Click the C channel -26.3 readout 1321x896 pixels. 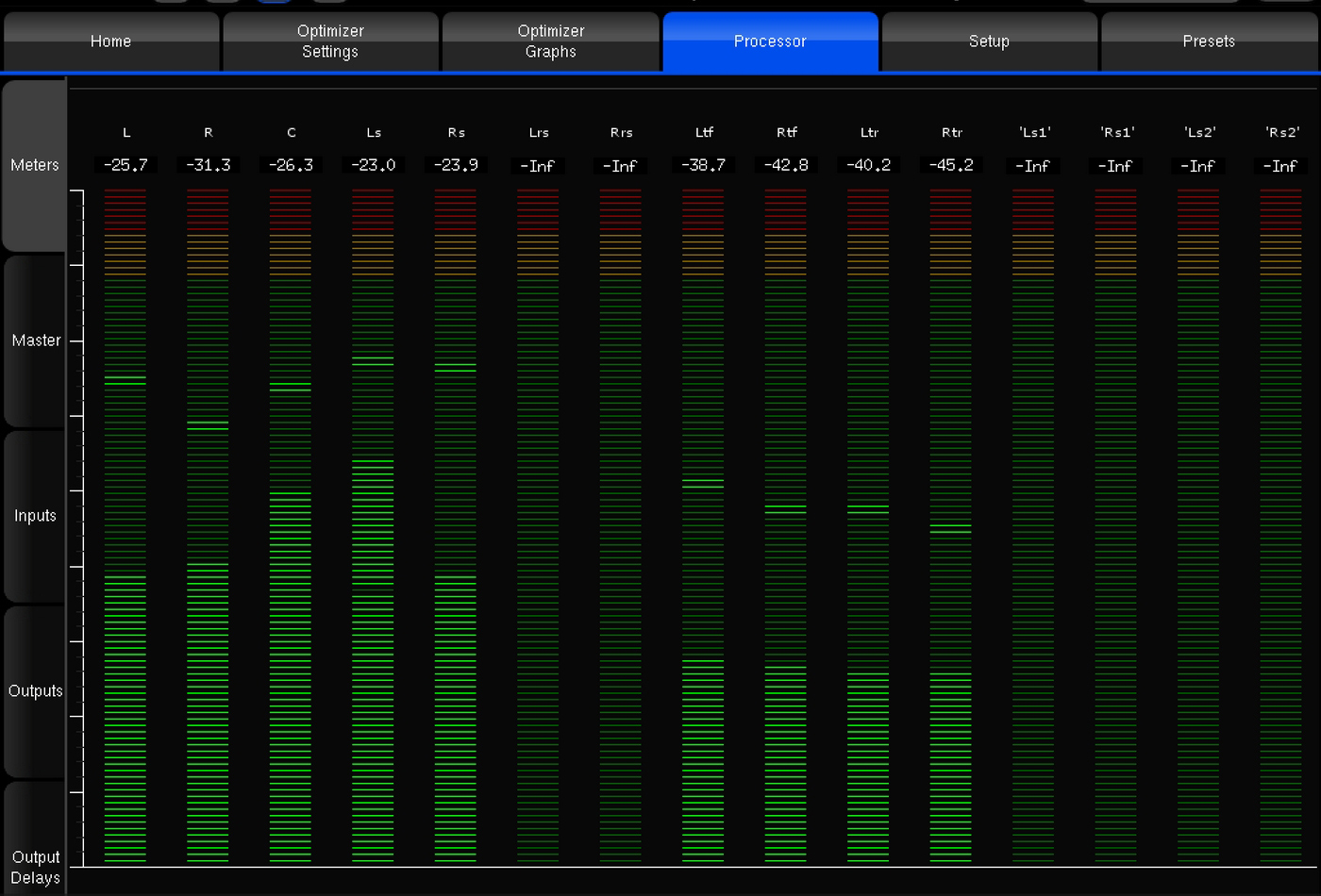click(x=291, y=165)
